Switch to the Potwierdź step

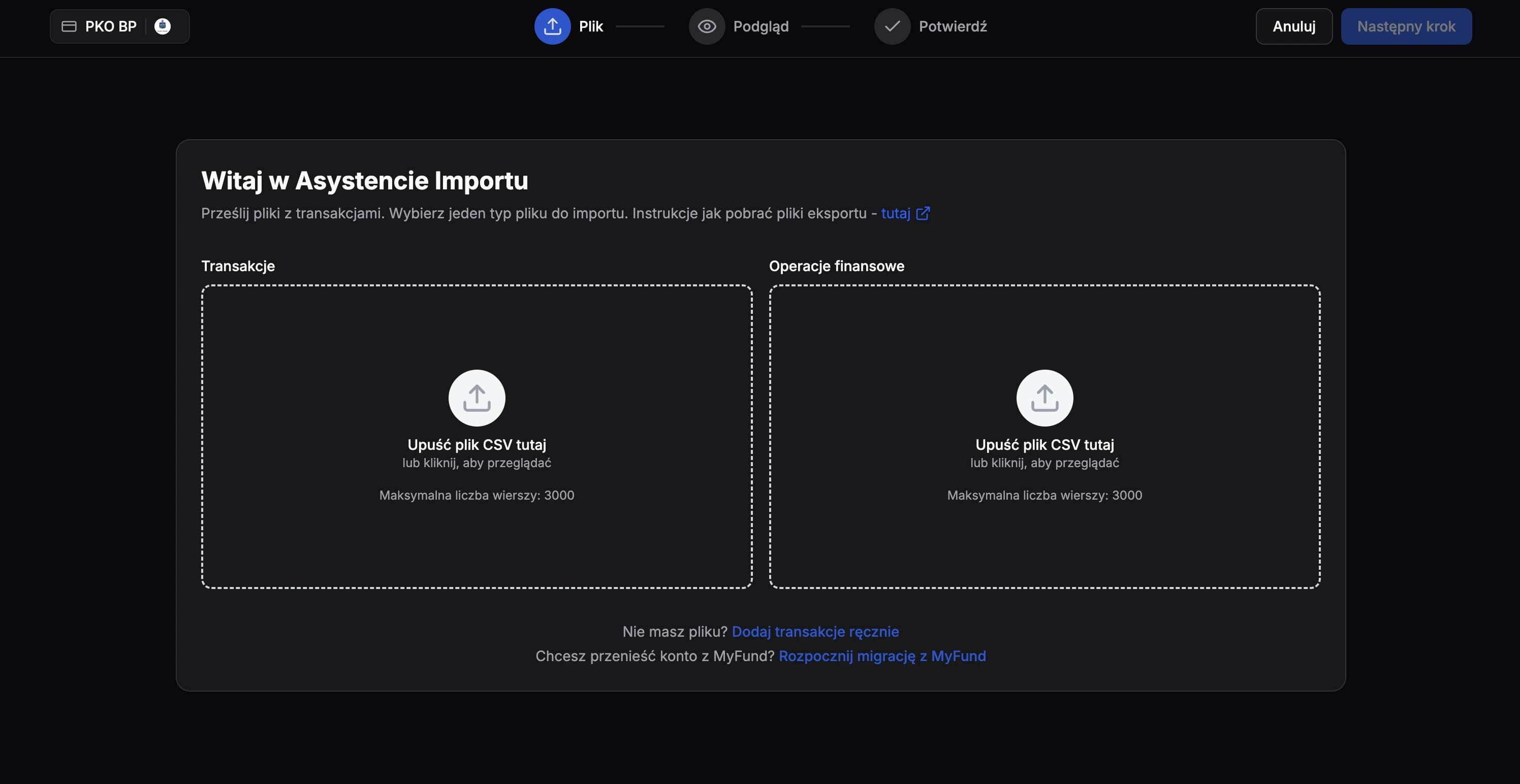(x=953, y=26)
